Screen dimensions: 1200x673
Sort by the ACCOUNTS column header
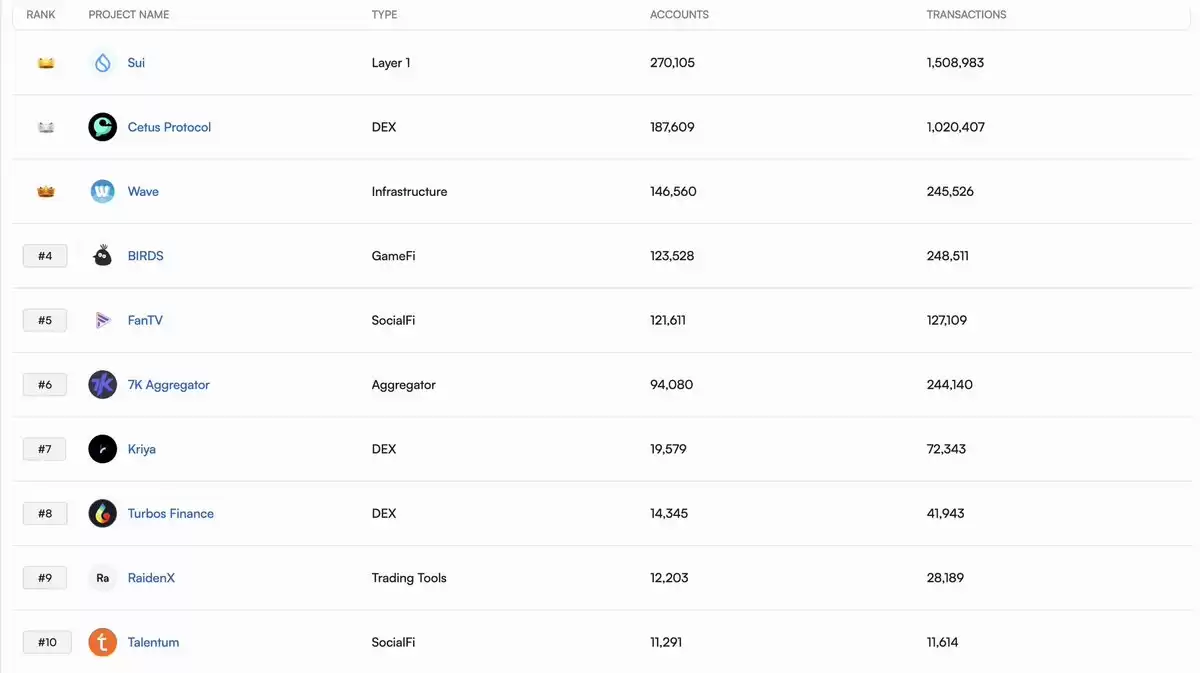click(x=679, y=15)
